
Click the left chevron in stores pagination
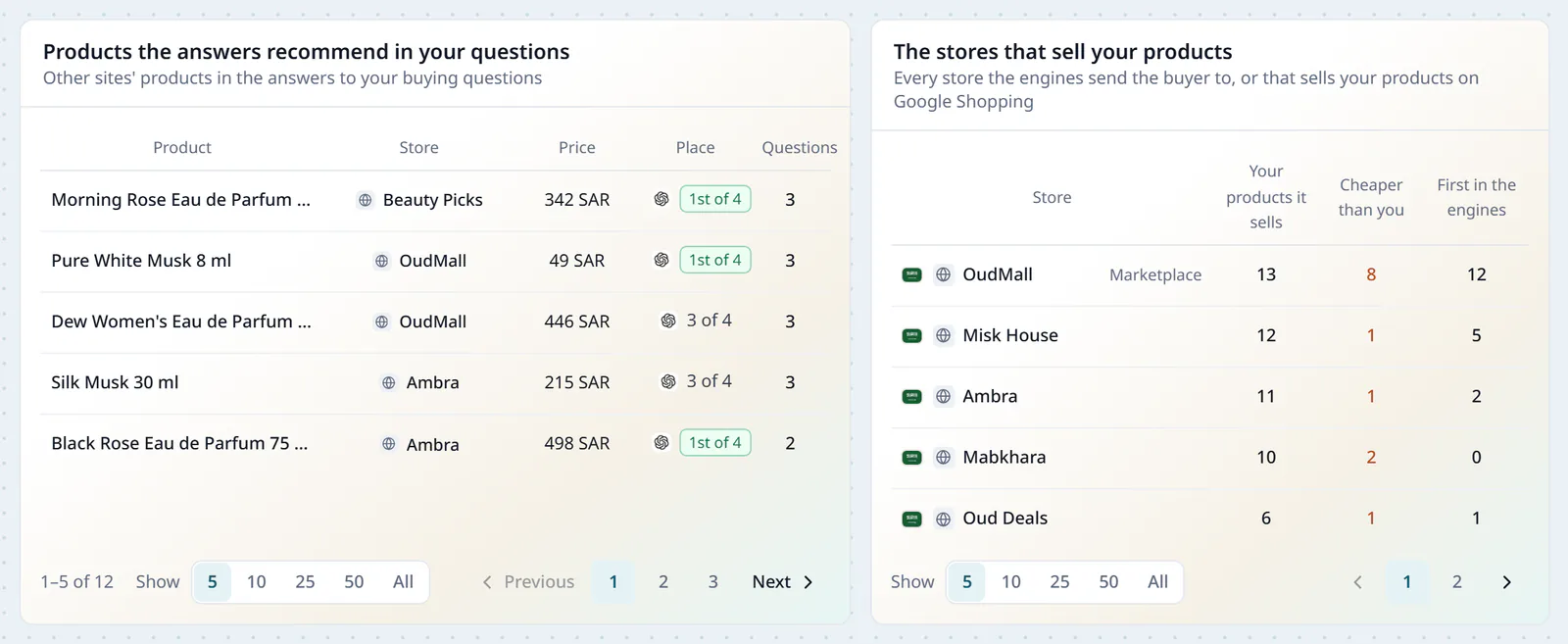tap(1357, 582)
